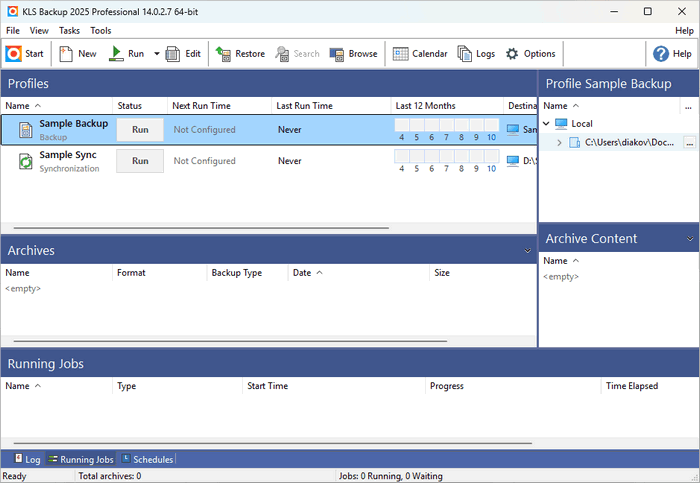Image resolution: width=700 pixels, height=483 pixels.
Task: Select the C:\Users\diakov\Doc... file icon
Action: click(574, 142)
